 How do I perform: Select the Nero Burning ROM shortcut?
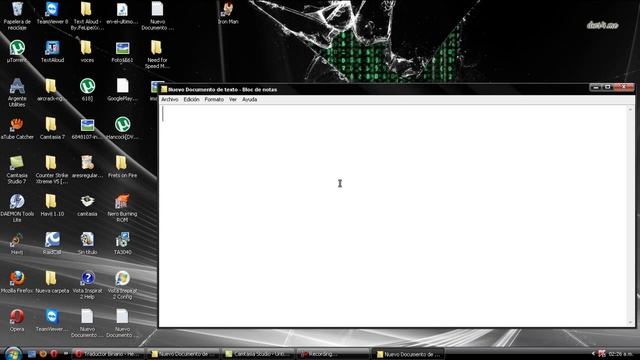[x=122, y=208]
